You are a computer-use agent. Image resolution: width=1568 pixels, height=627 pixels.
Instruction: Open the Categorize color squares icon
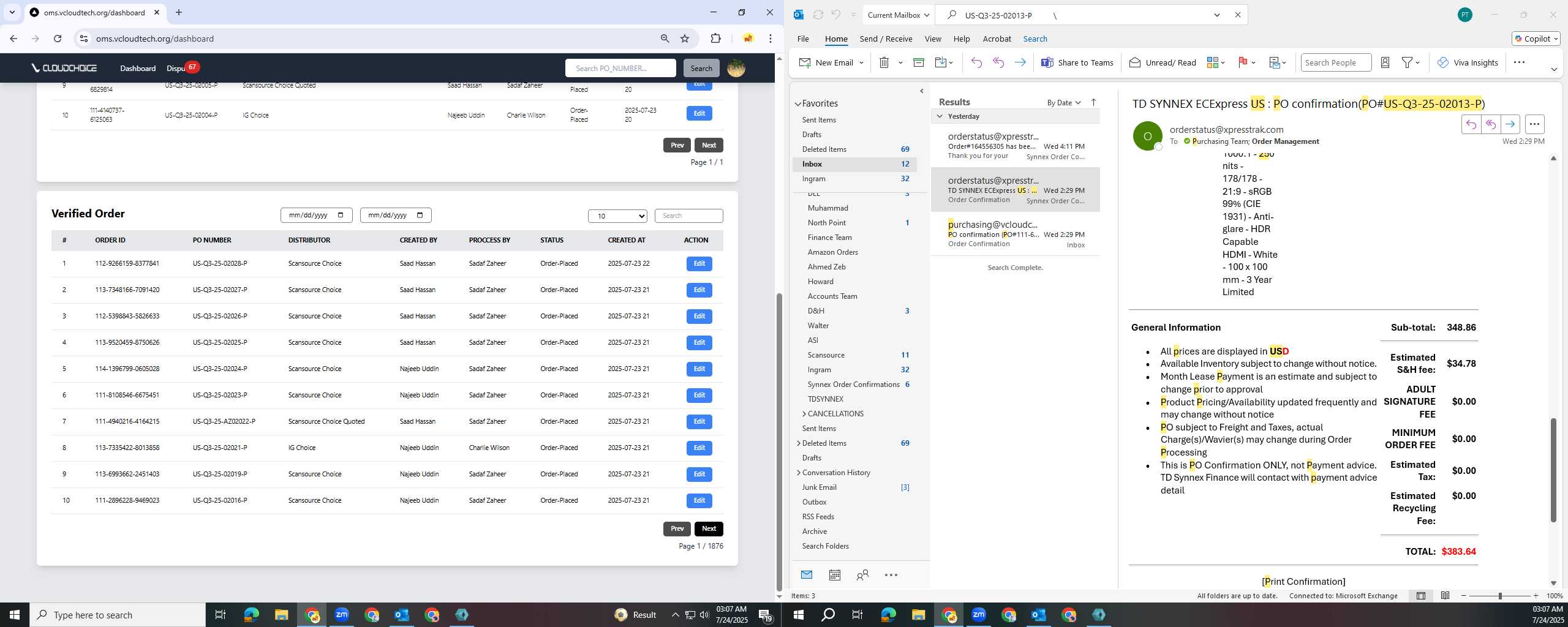coord(1215,62)
